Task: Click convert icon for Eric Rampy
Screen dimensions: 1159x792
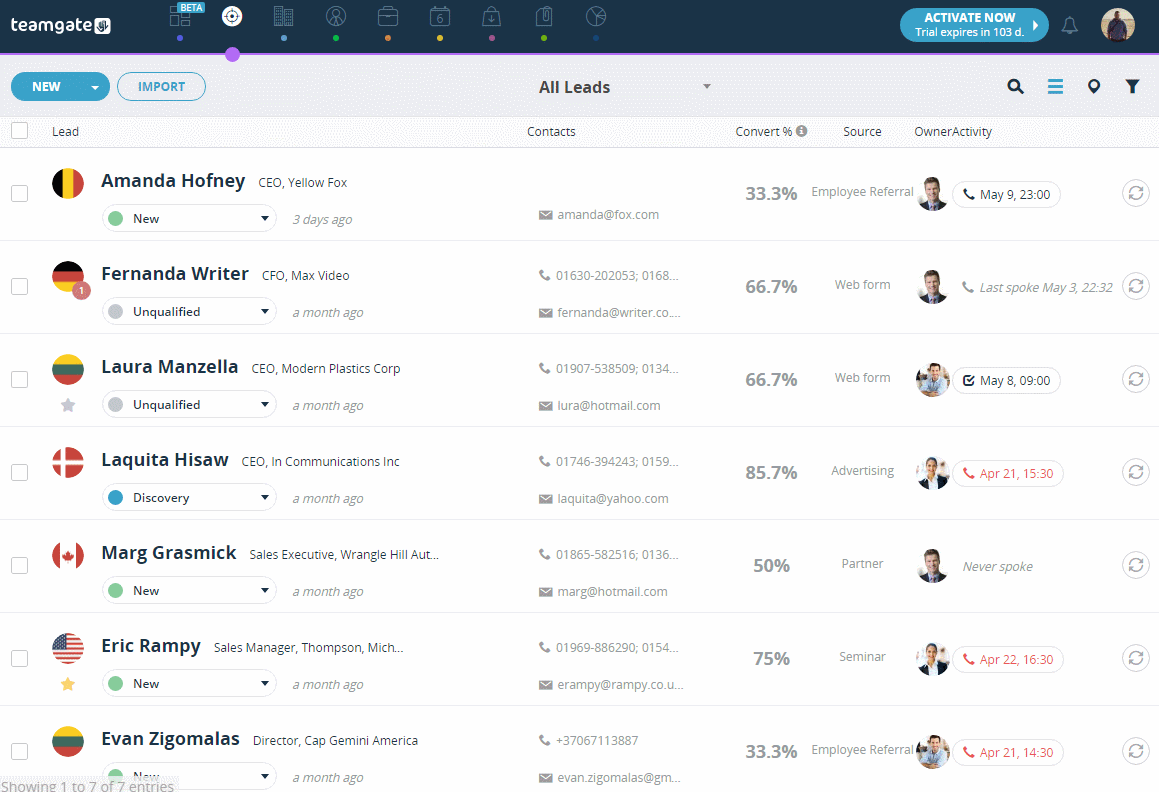Action: pos(1136,658)
